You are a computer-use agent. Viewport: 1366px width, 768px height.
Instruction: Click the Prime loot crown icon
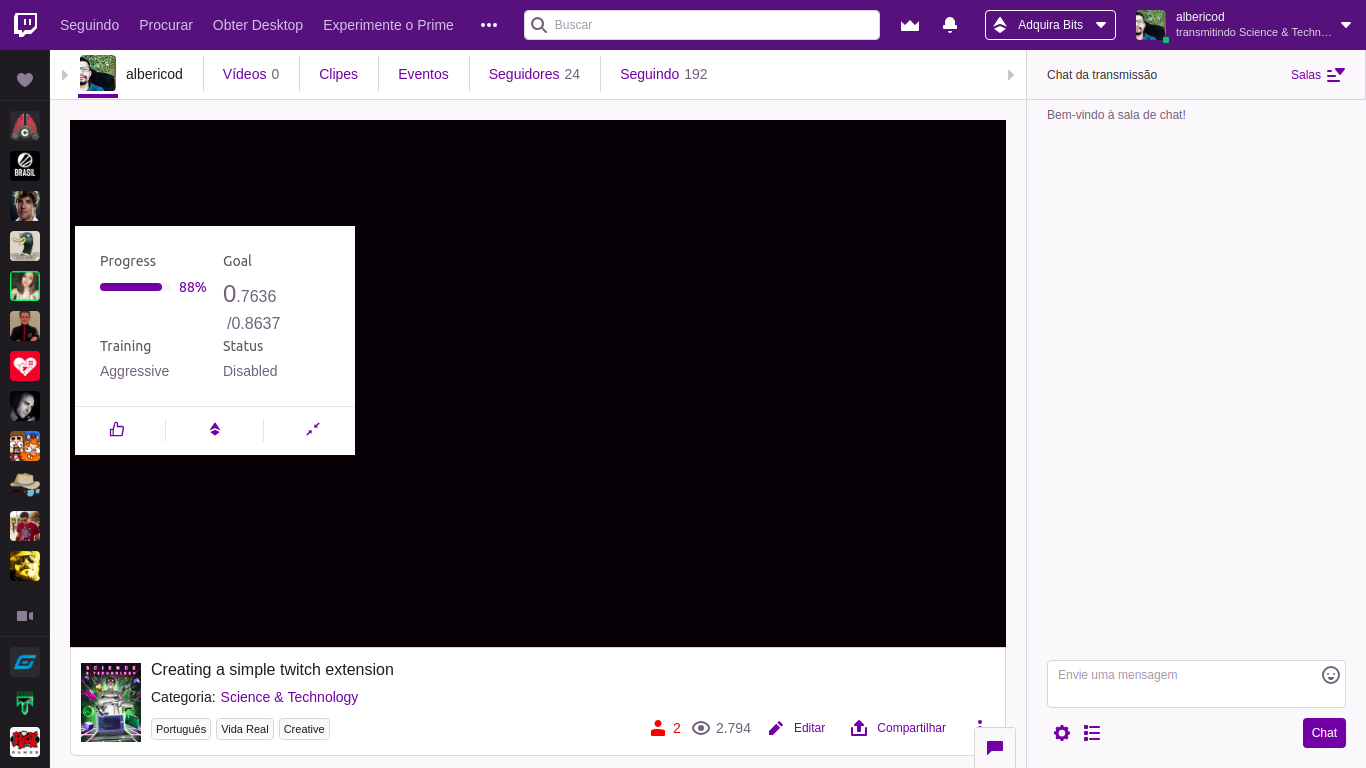click(910, 25)
